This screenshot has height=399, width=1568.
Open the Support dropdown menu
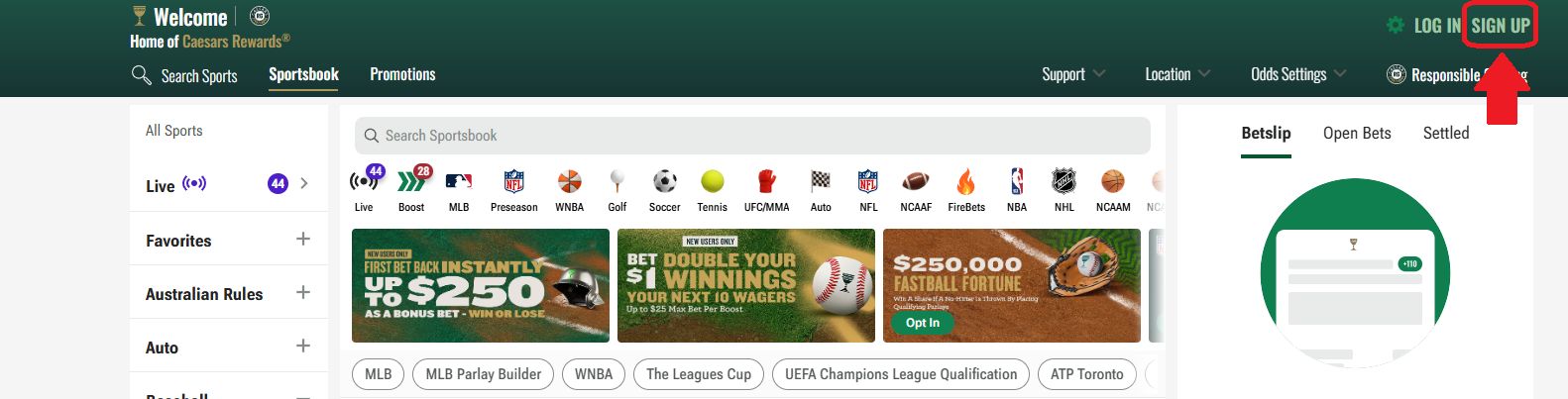click(1073, 74)
